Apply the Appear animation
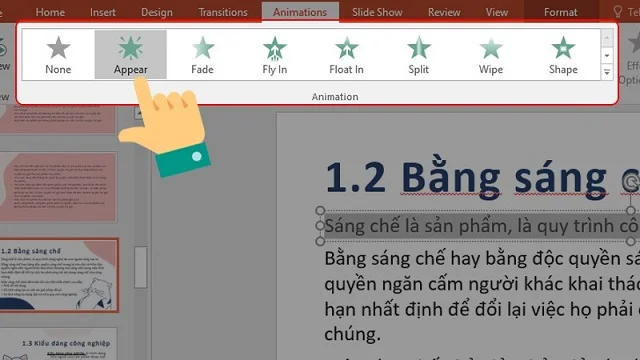 (131, 54)
